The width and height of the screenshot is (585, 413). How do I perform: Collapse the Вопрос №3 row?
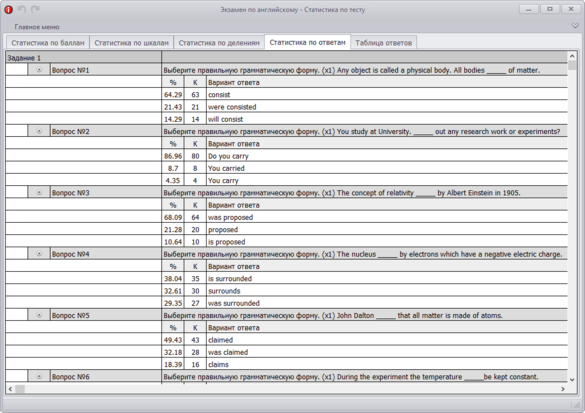[x=39, y=192]
